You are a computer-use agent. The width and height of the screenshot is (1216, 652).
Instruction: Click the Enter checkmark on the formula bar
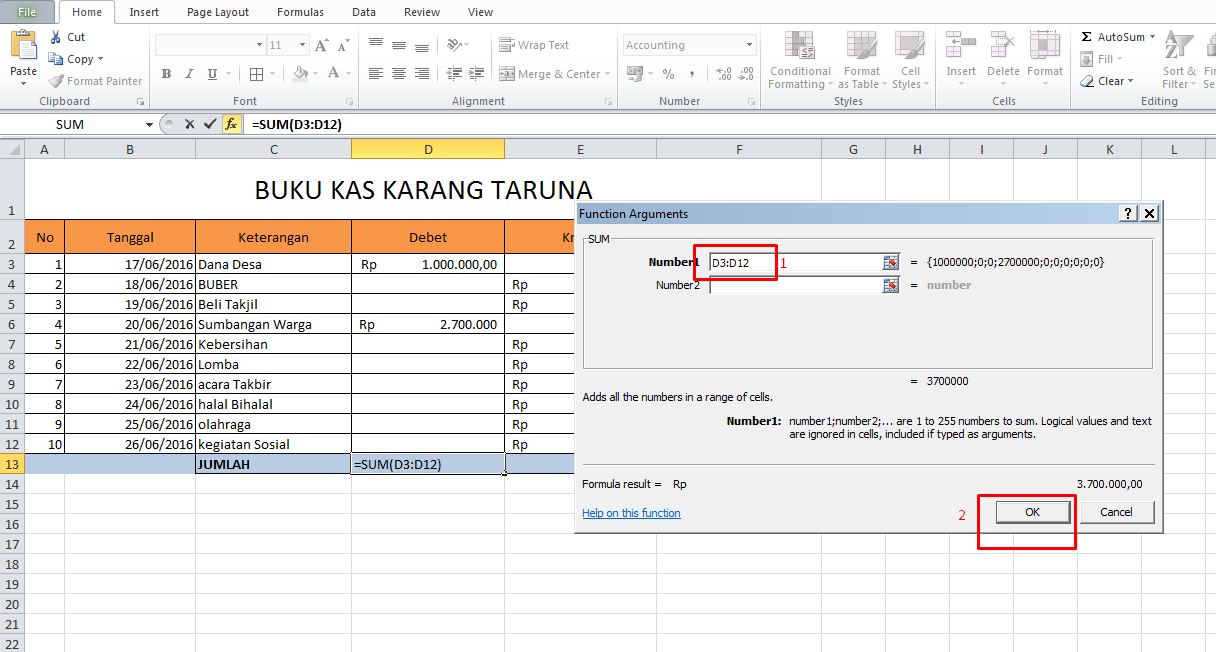click(x=211, y=124)
